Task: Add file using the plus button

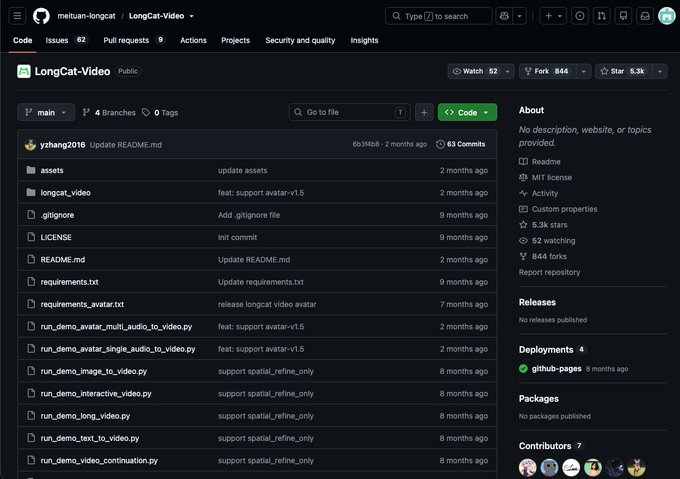Action: pyautogui.click(x=424, y=113)
